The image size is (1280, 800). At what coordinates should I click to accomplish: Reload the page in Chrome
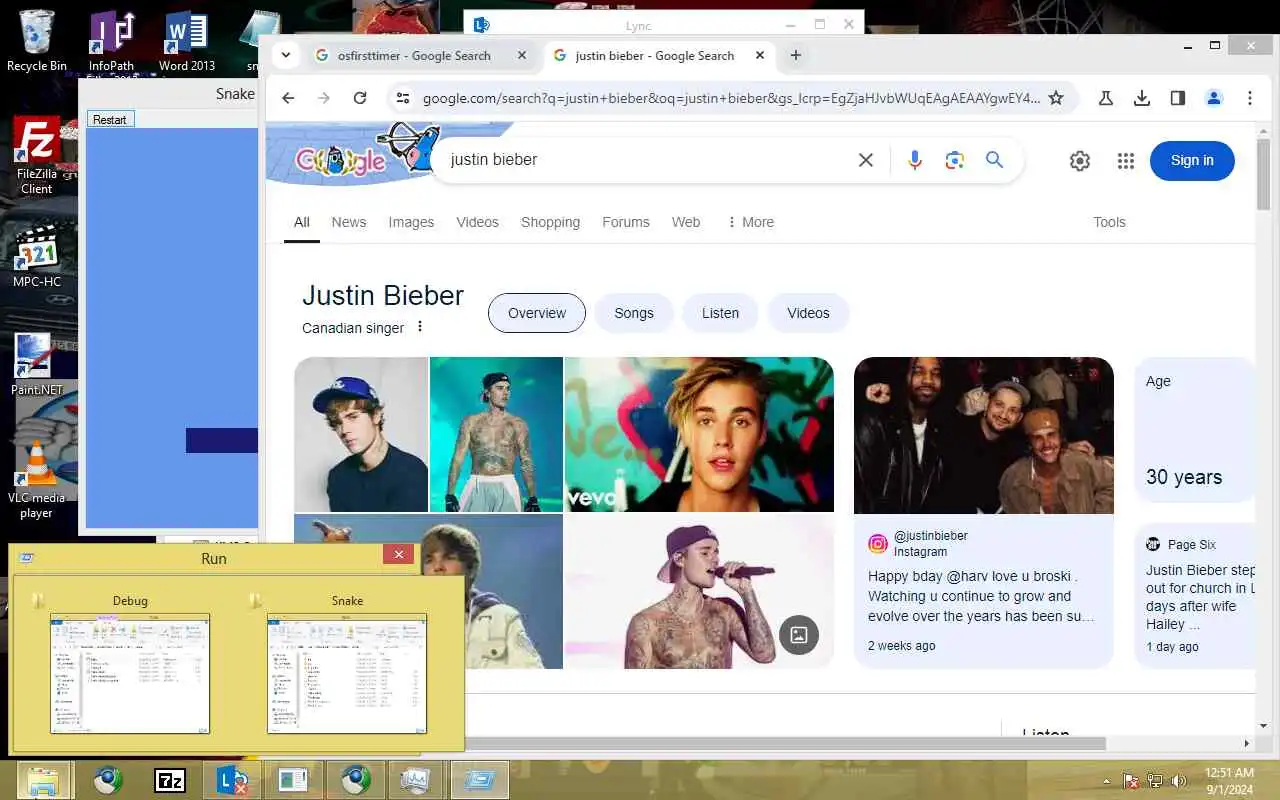pos(360,98)
